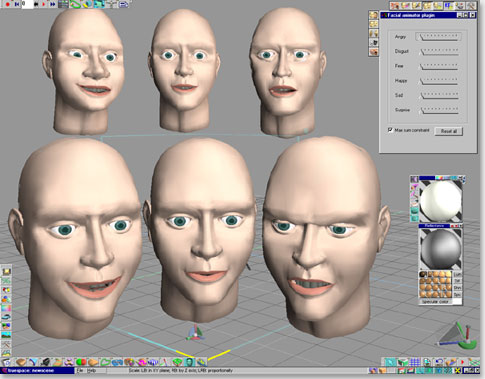This screenshot has width=485, height=379.
Task: Click the magenta wave icon in bottom toolbar
Action: (x=141, y=362)
